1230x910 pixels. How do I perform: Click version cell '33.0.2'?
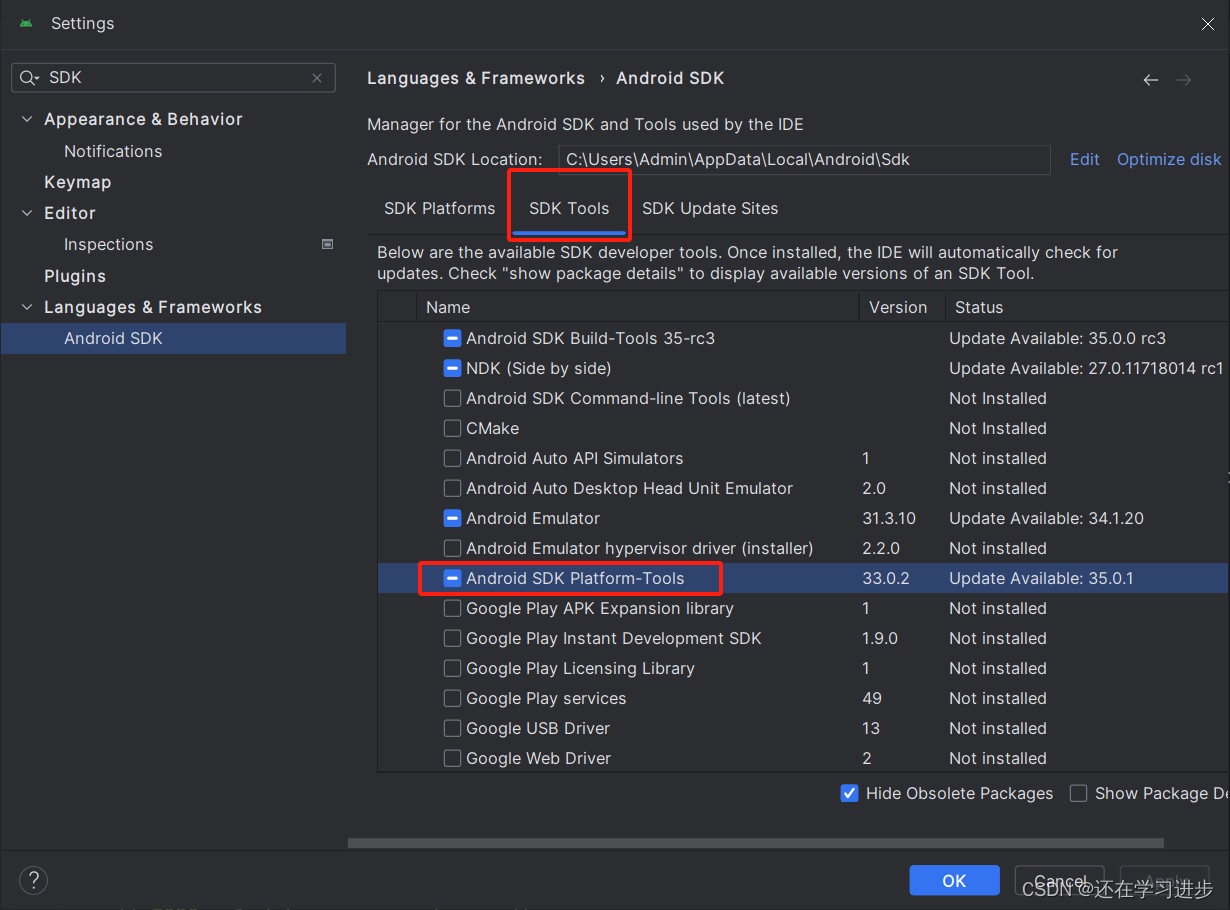885,578
